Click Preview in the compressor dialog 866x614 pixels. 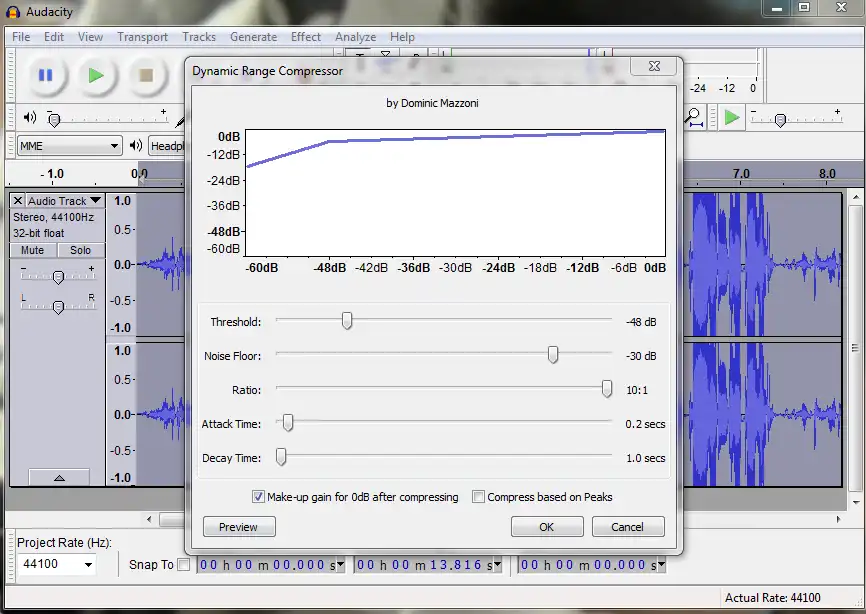[x=239, y=527]
